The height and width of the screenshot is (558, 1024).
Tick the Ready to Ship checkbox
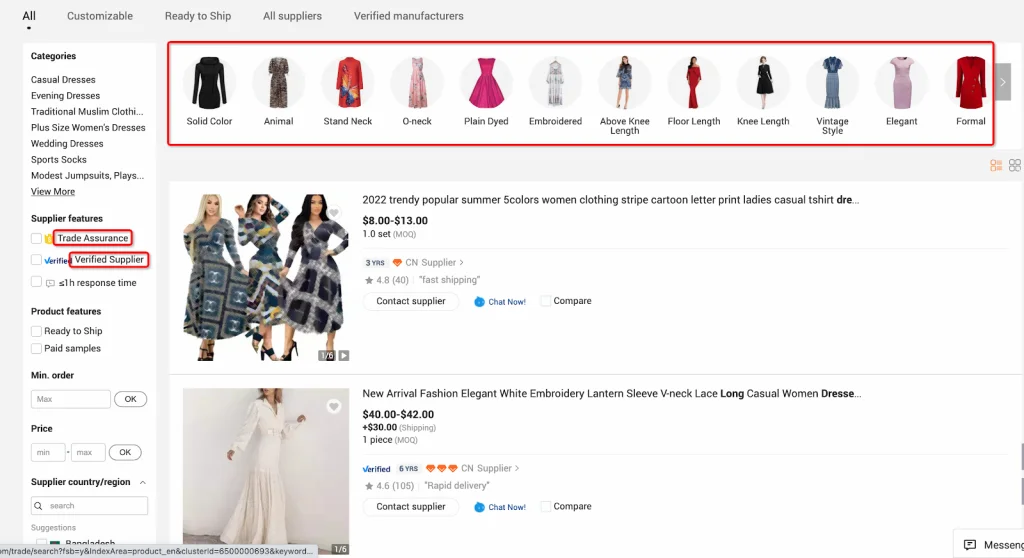(x=37, y=331)
